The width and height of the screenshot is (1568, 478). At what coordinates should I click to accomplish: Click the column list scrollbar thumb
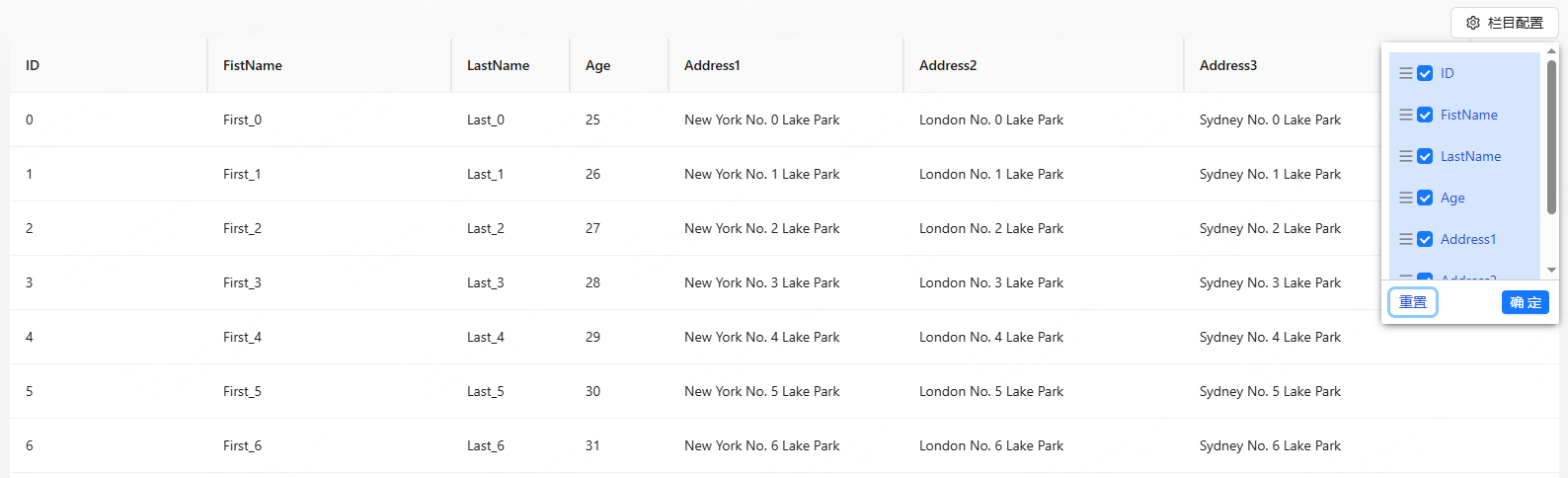(1551, 136)
